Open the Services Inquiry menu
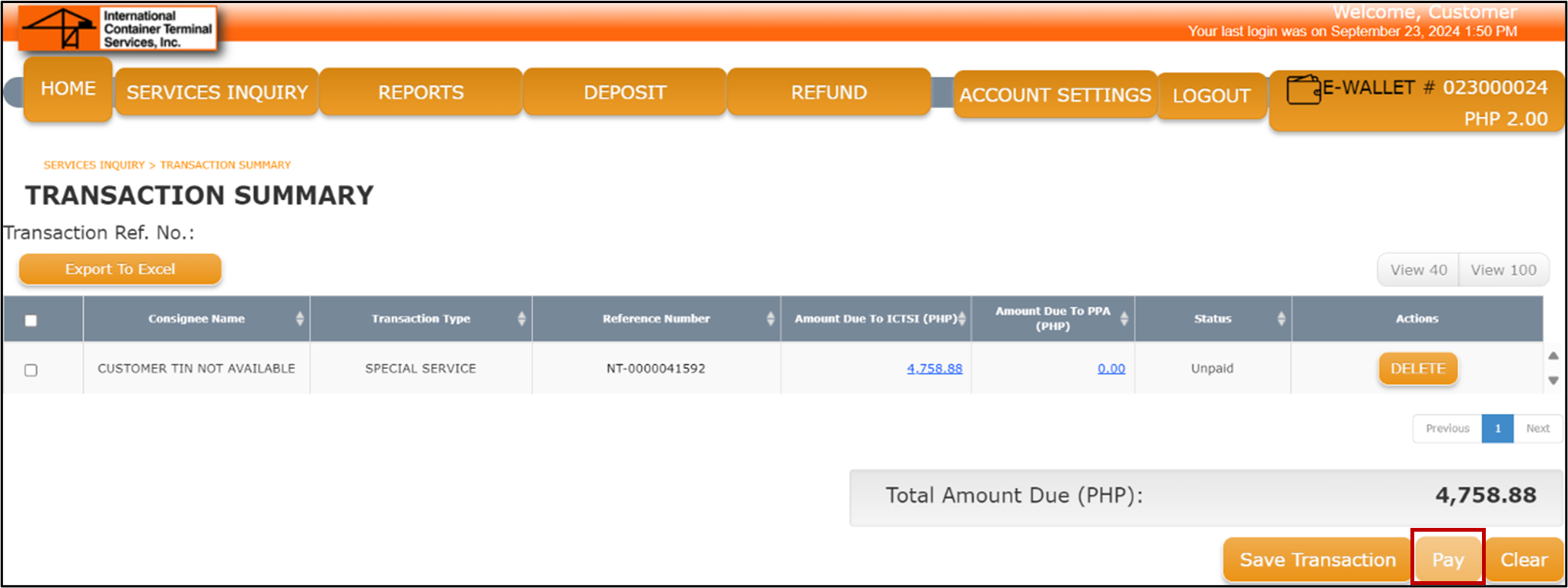The image size is (1568, 588). coord(217,92)
